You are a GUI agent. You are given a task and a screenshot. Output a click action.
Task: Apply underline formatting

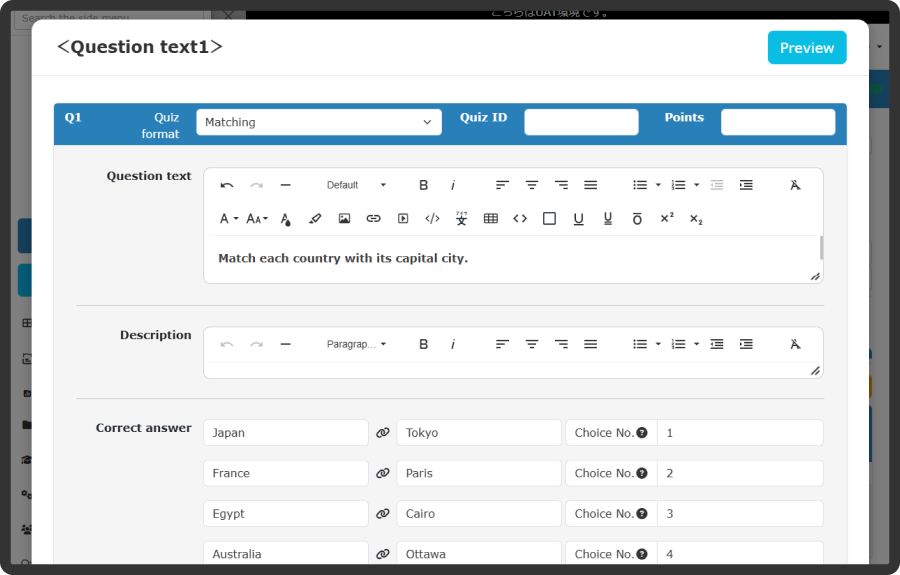579,219
